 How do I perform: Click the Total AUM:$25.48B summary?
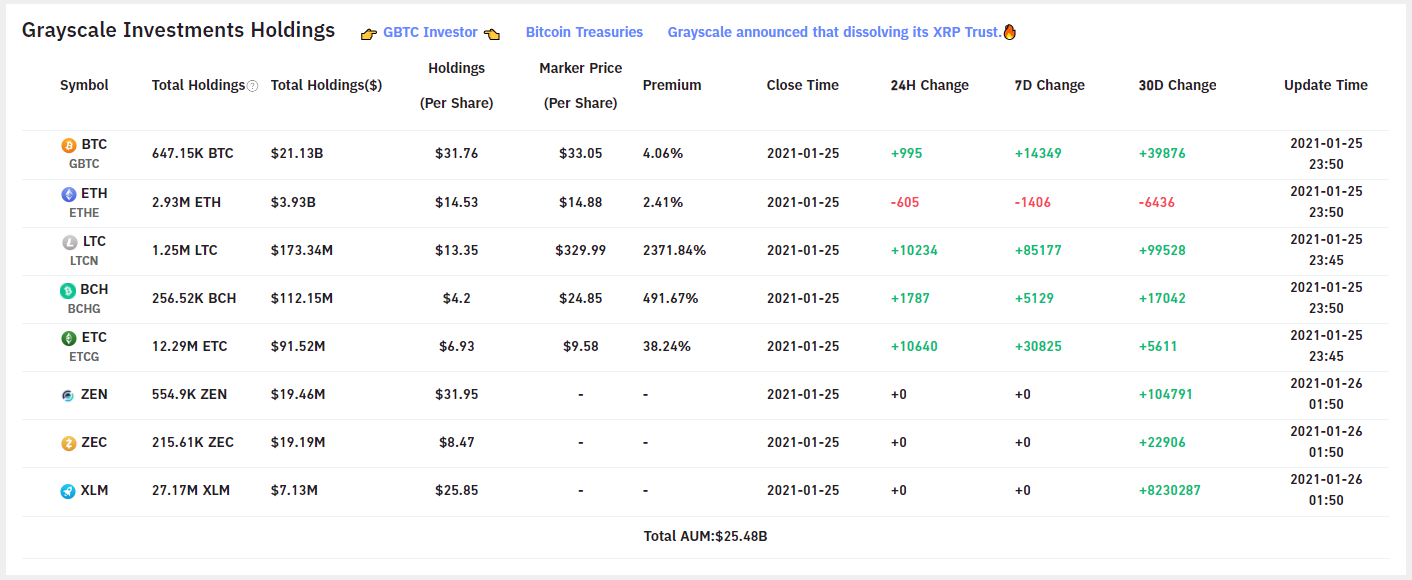(706, 536)
